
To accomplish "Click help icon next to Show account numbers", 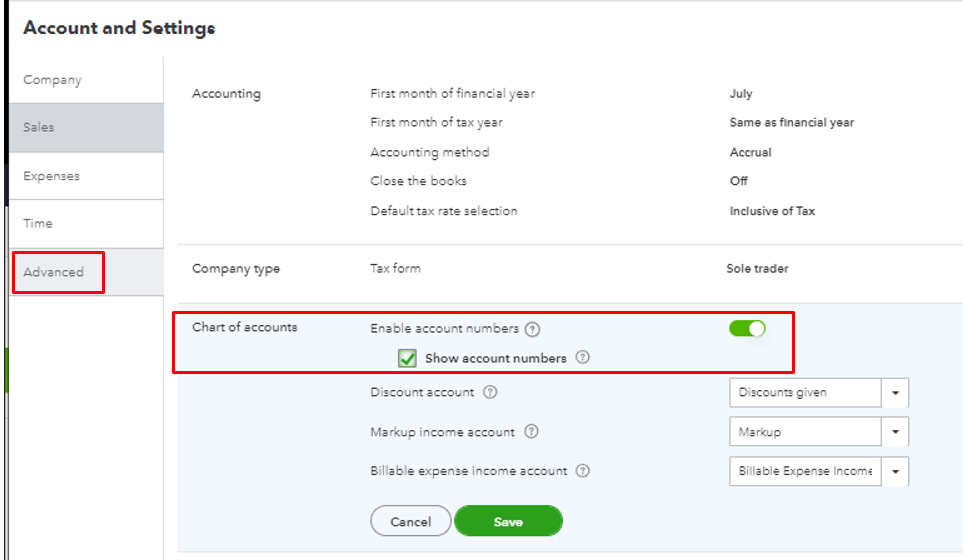I will tap(583, 358).
